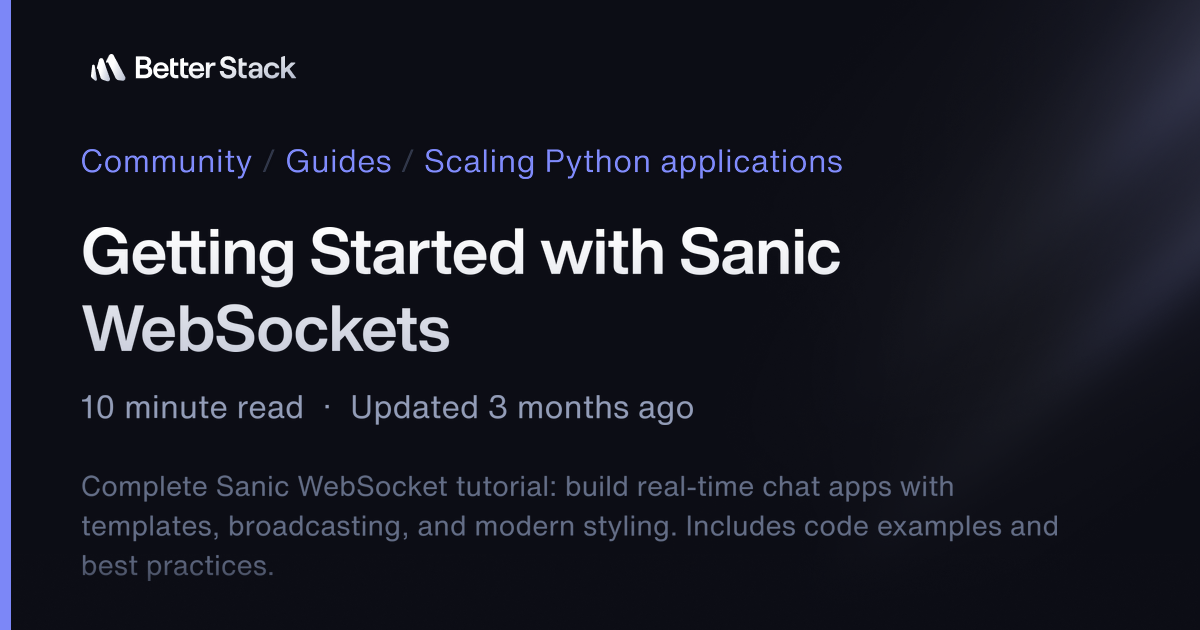Click the "10 minute read" label

point(192,408)
